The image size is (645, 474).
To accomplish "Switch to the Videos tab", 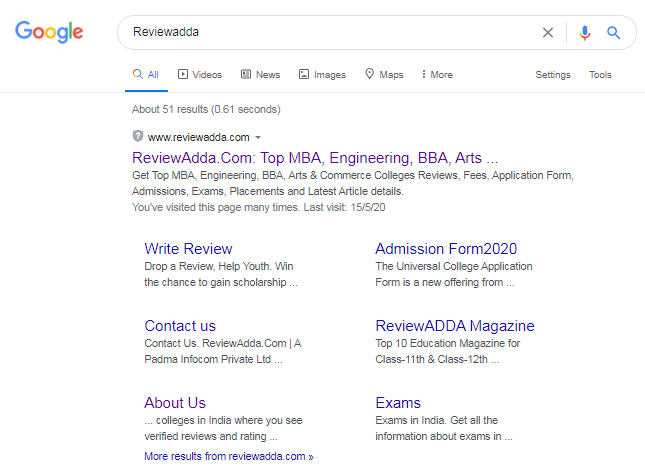I will click(x=200, y=75).
